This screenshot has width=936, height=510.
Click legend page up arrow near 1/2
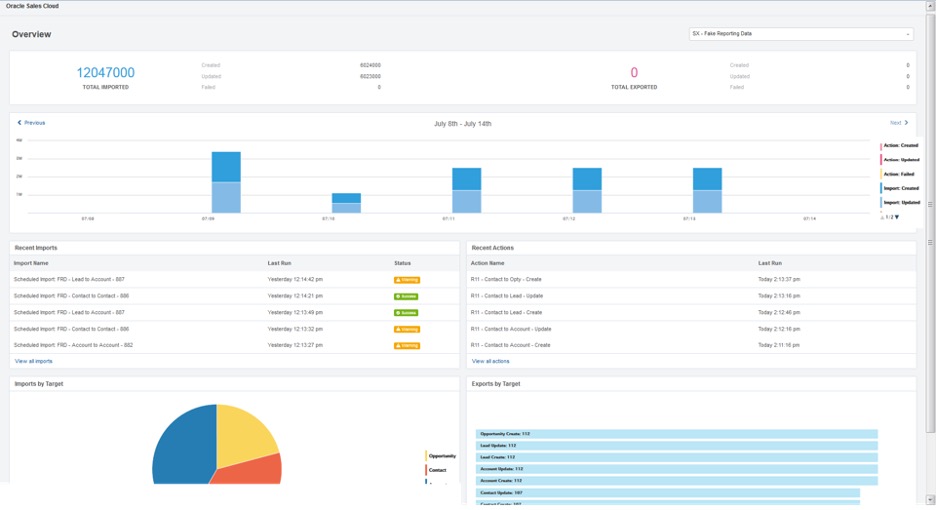[x=882, y=217]
